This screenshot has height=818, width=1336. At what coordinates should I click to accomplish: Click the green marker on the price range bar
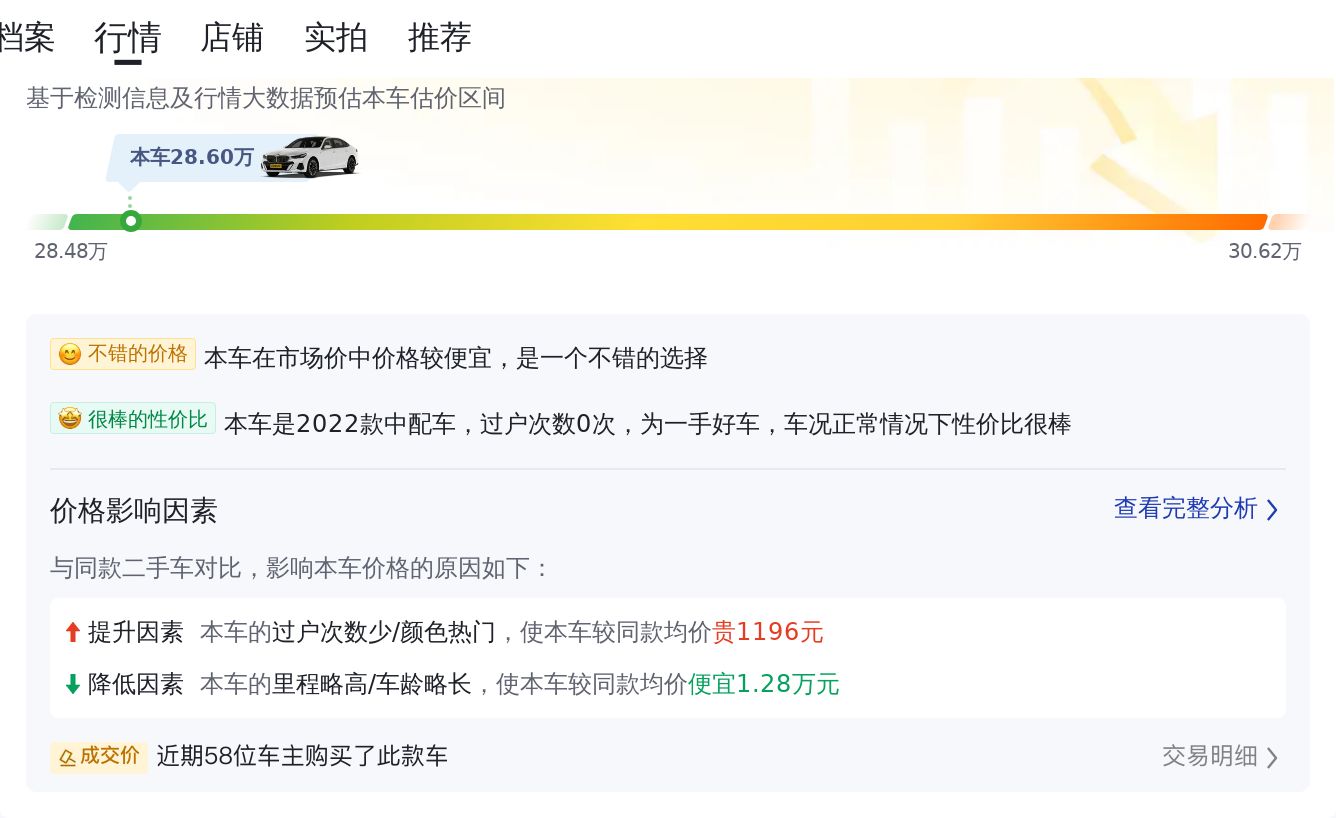click(130, 221)
